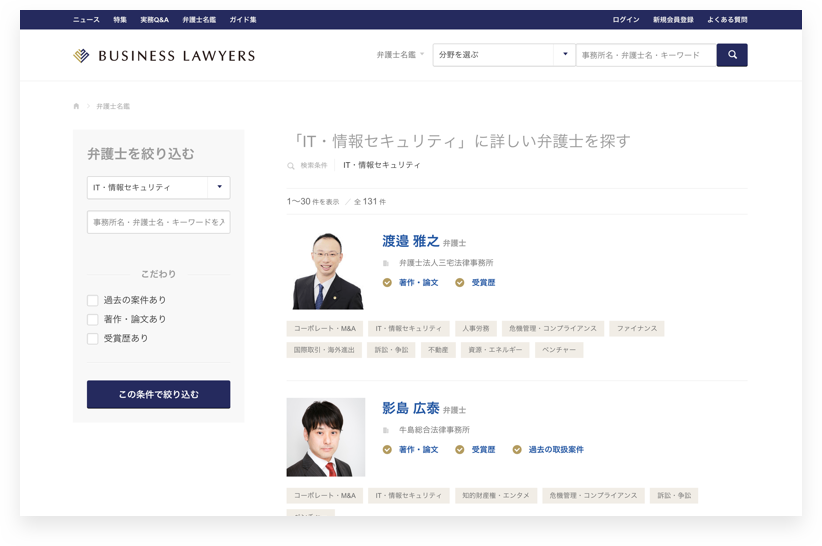Image resolution: width=822 pixels, height=546 pixels.
Task: Check the 著作・論文あり filter option
Action: pos(93,319)
